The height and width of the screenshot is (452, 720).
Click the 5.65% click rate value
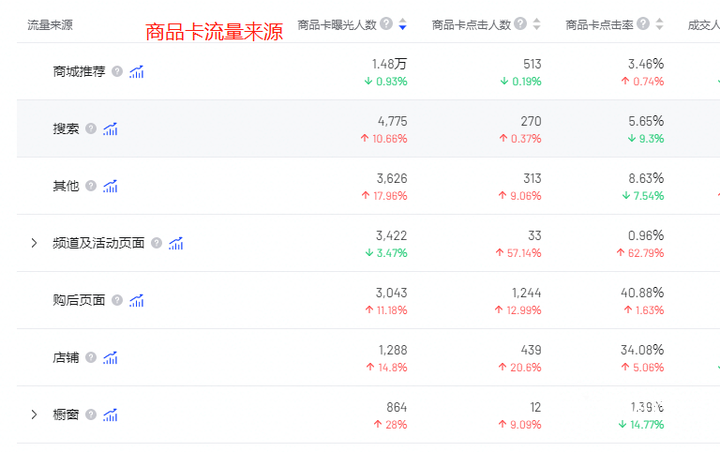pos(646,121)
